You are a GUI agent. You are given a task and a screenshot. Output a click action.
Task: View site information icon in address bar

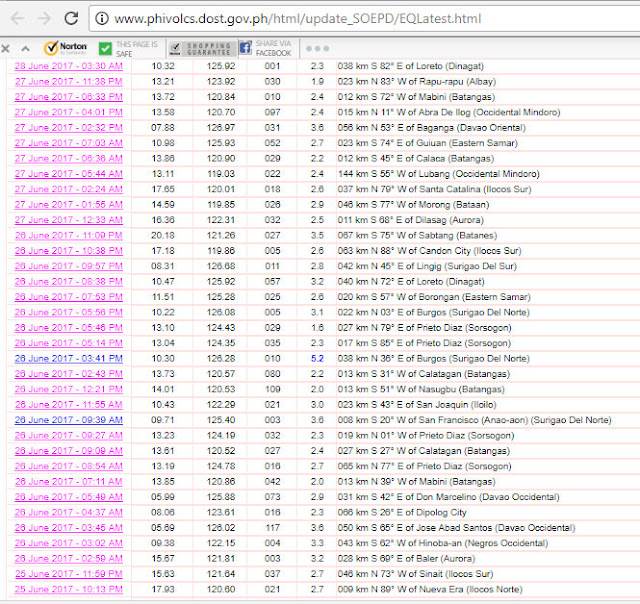pos(102,18)
